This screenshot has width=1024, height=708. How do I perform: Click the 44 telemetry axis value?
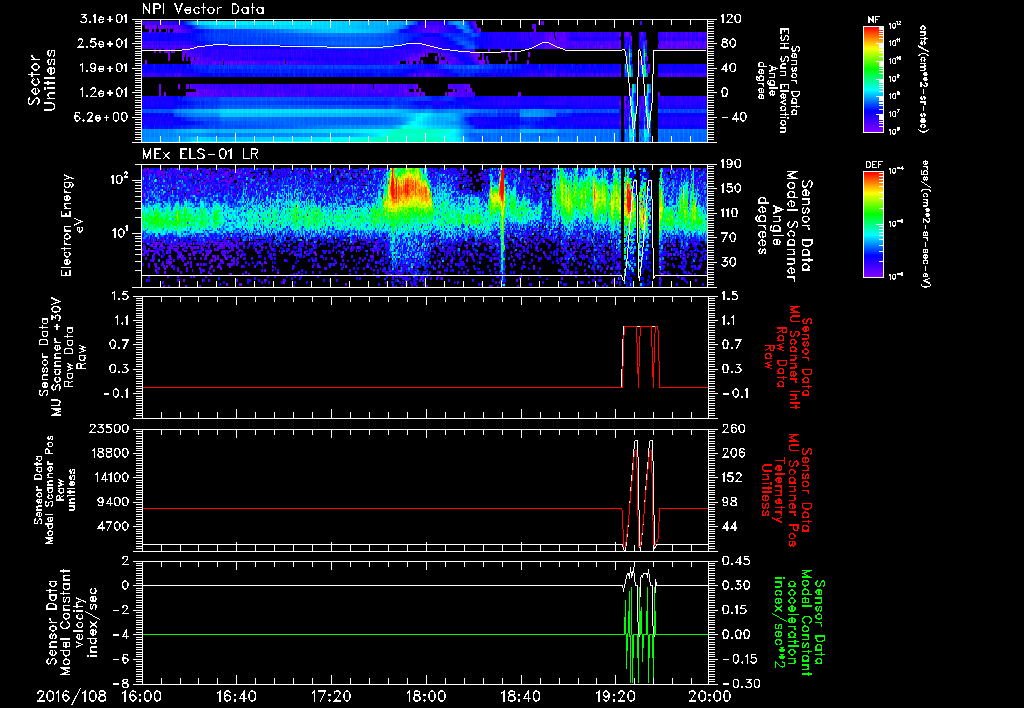728,526
